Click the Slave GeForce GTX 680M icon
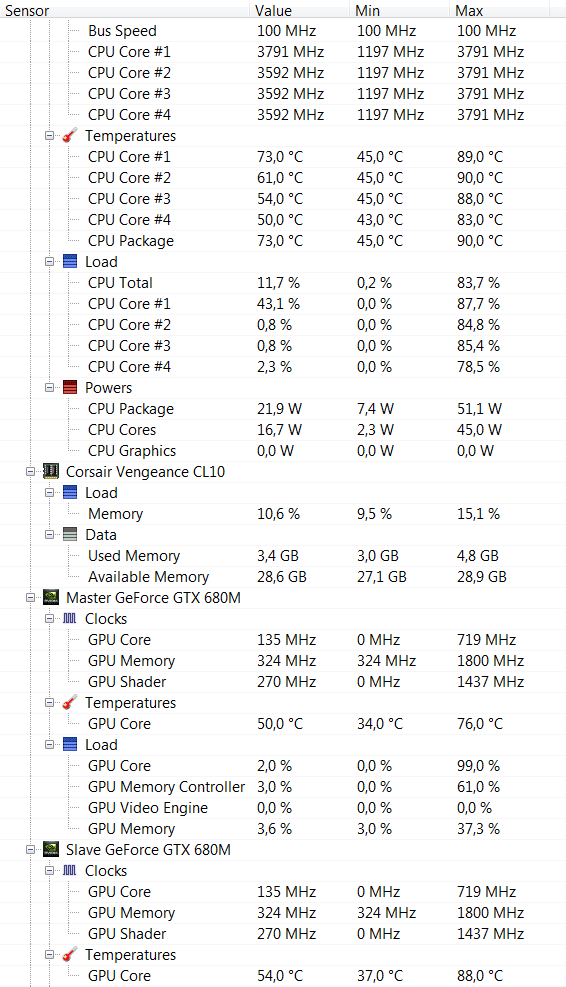 (x=51, y=849)
